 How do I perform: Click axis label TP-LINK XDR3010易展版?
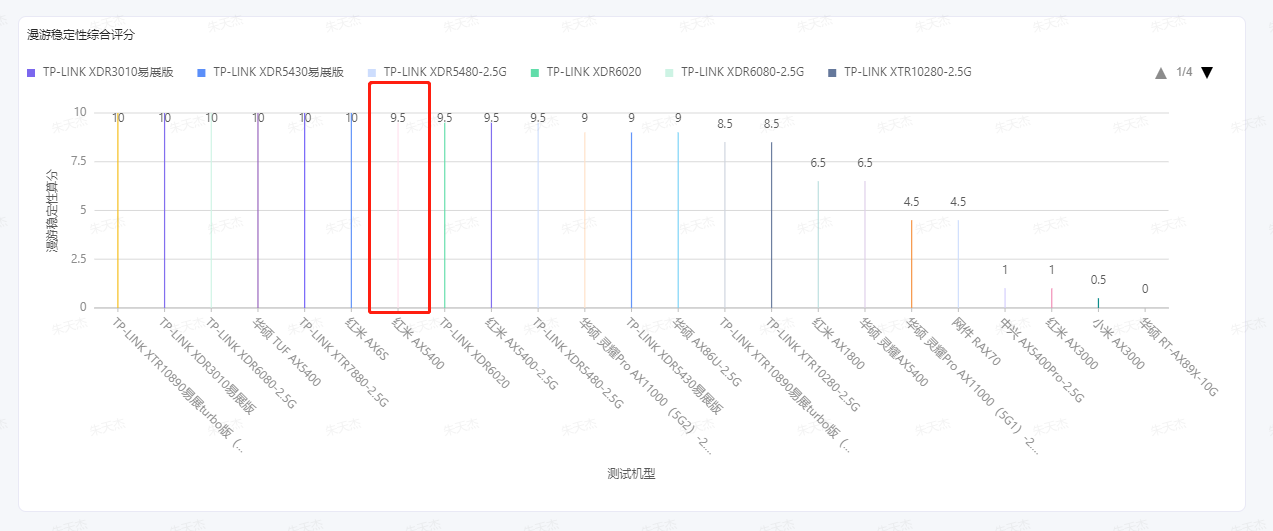[x=208, y=366]
